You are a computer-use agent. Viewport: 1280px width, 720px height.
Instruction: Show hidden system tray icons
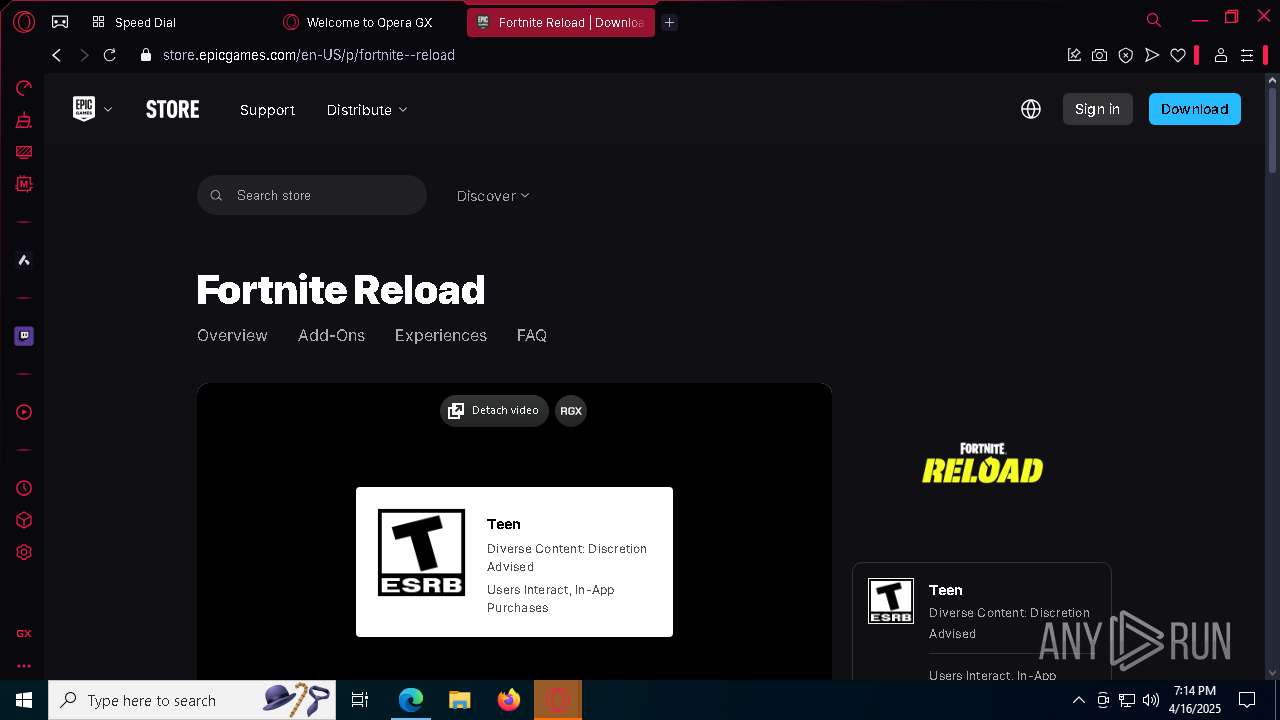click(1078, 700)
